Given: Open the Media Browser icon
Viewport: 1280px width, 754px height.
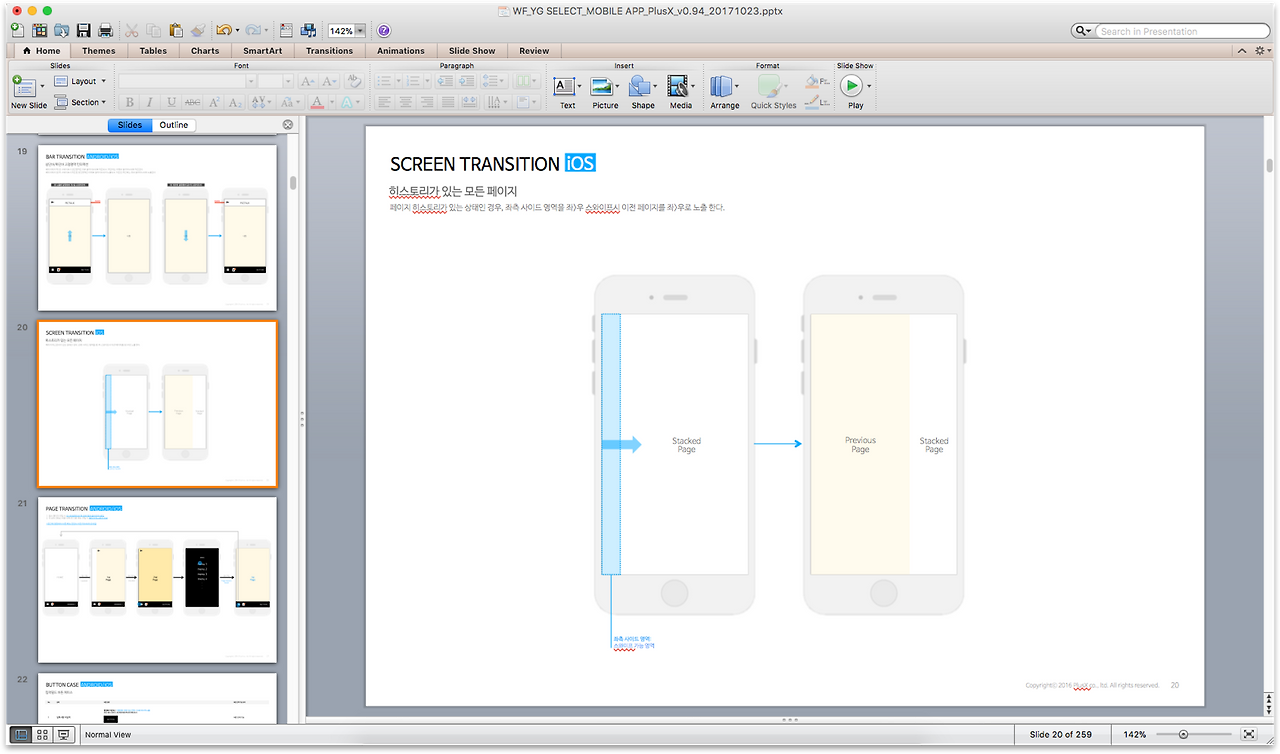Looking at the screenshot, I should (308, 31).
